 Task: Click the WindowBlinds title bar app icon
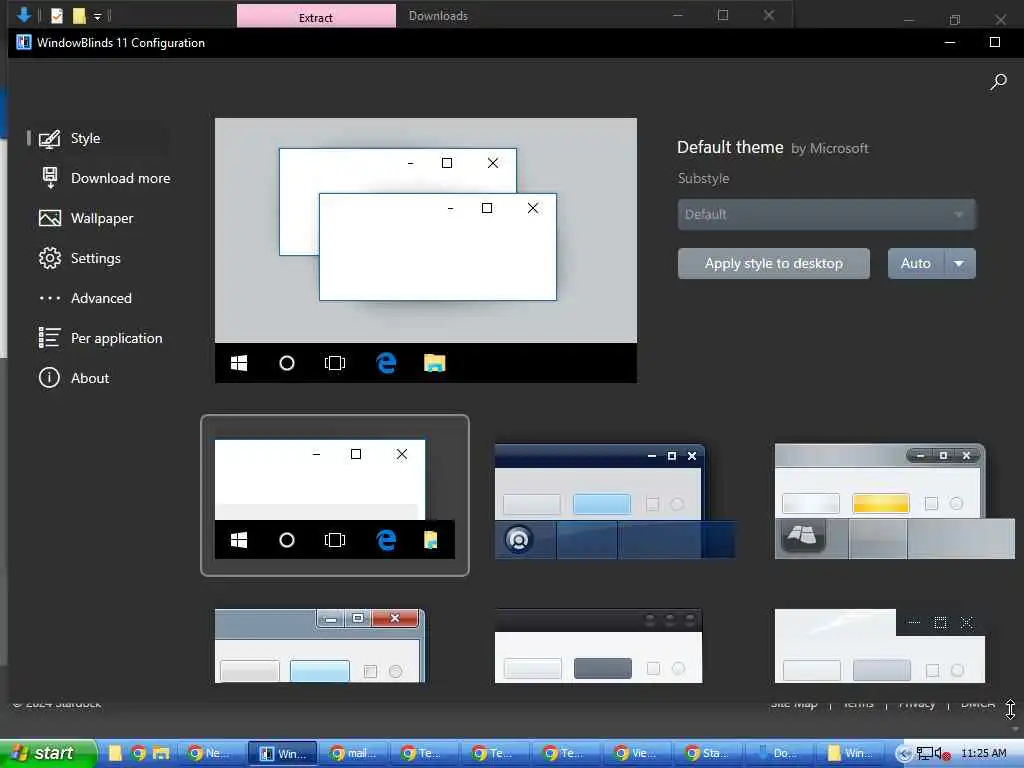pyautogui.click(x=24, y=42)
